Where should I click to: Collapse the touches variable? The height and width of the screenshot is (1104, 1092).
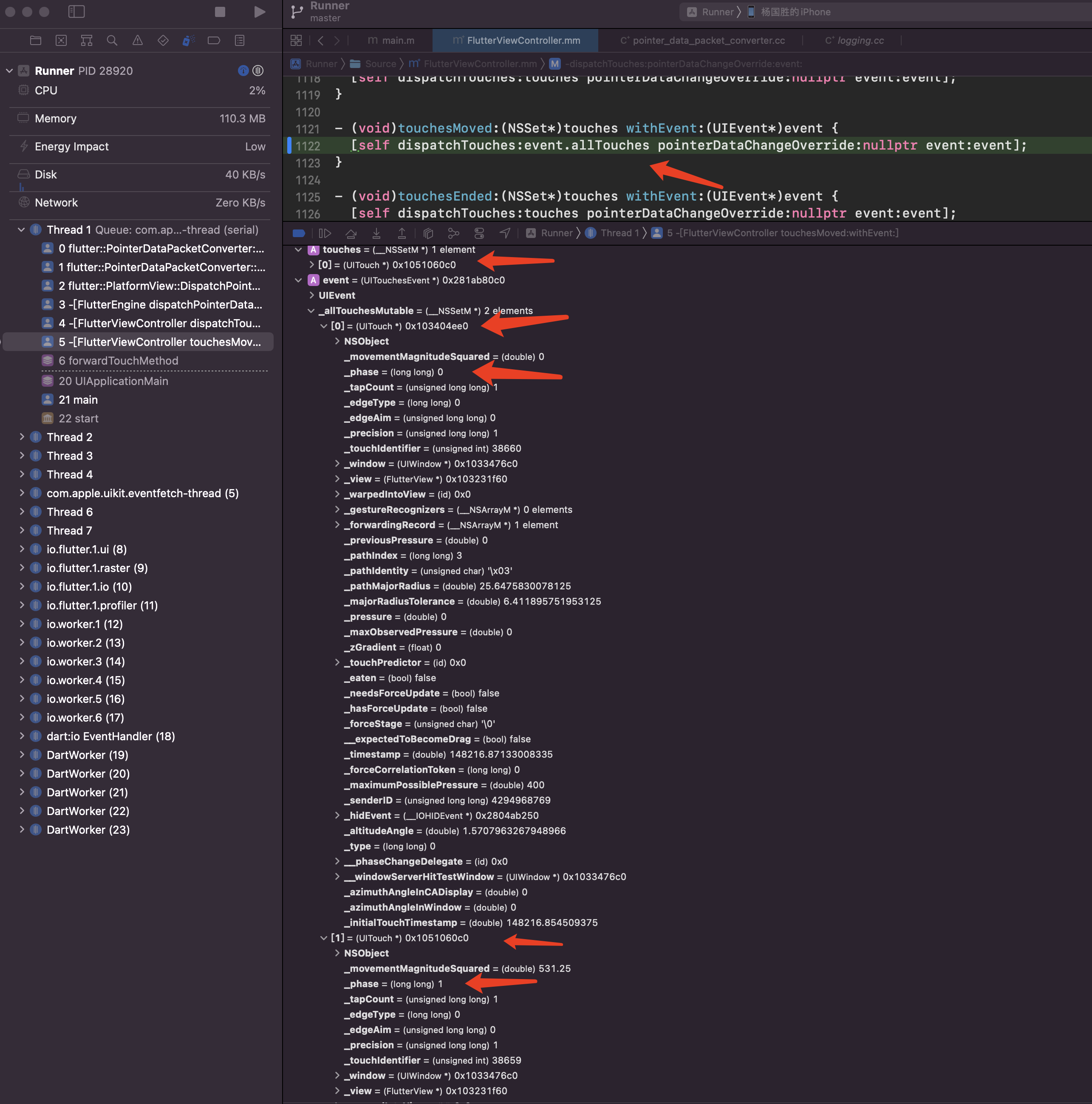click(298, 250)
